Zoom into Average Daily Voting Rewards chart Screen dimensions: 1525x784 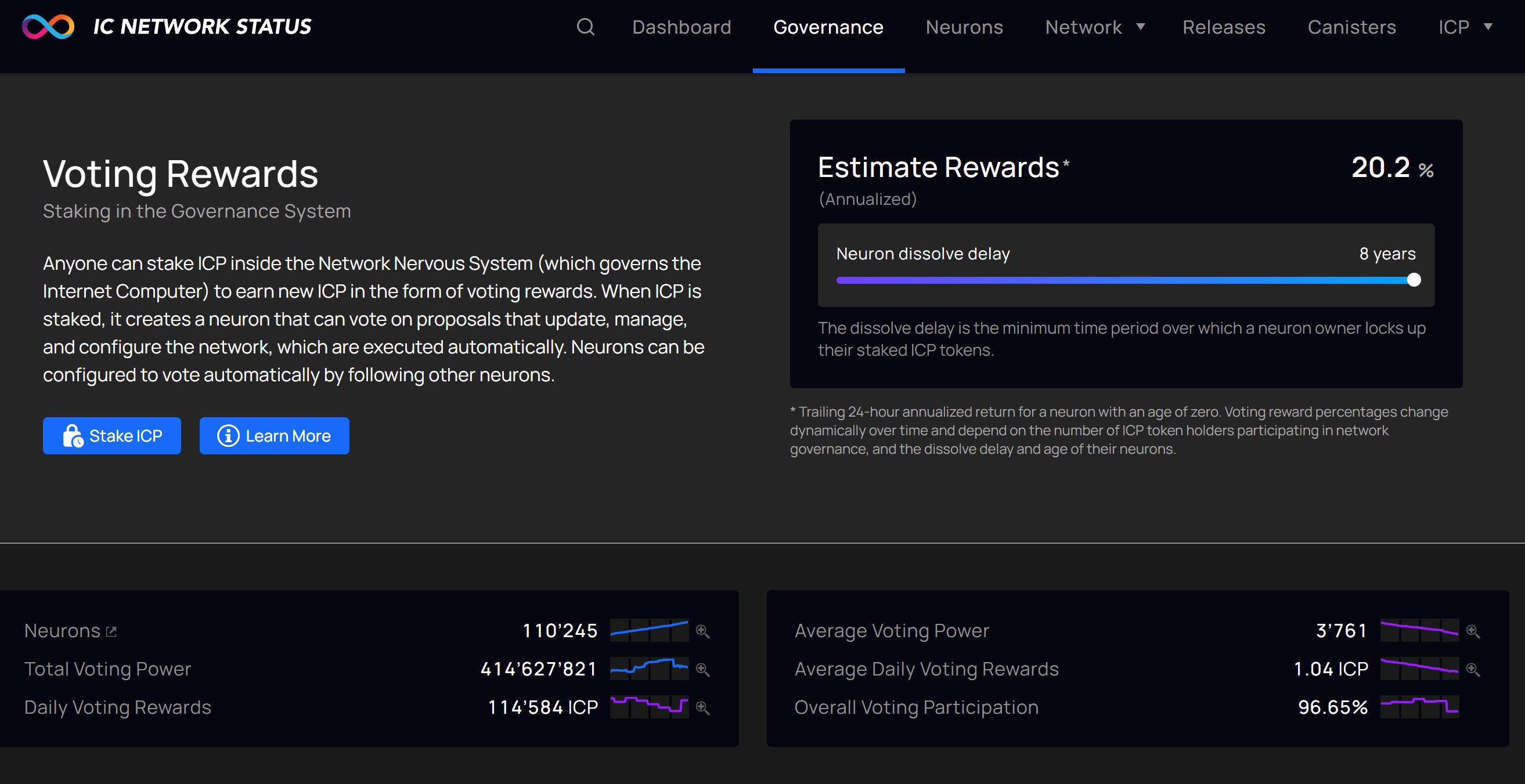coord(1473,669)
